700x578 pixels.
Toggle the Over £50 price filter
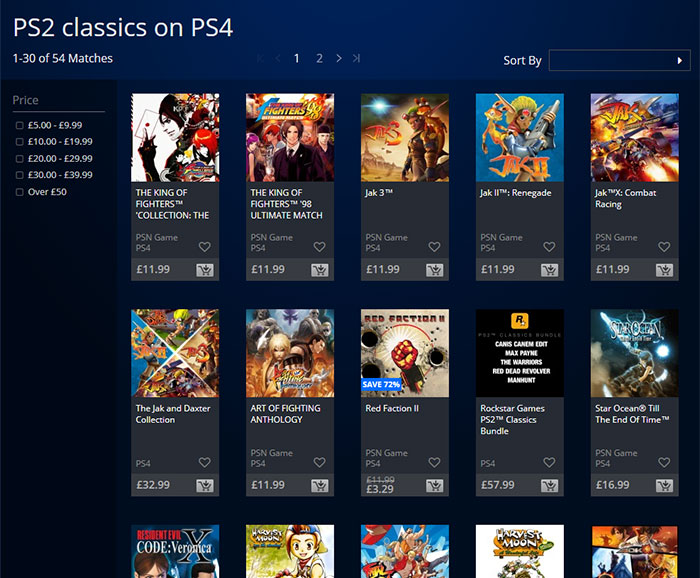(x=19, y=192)
